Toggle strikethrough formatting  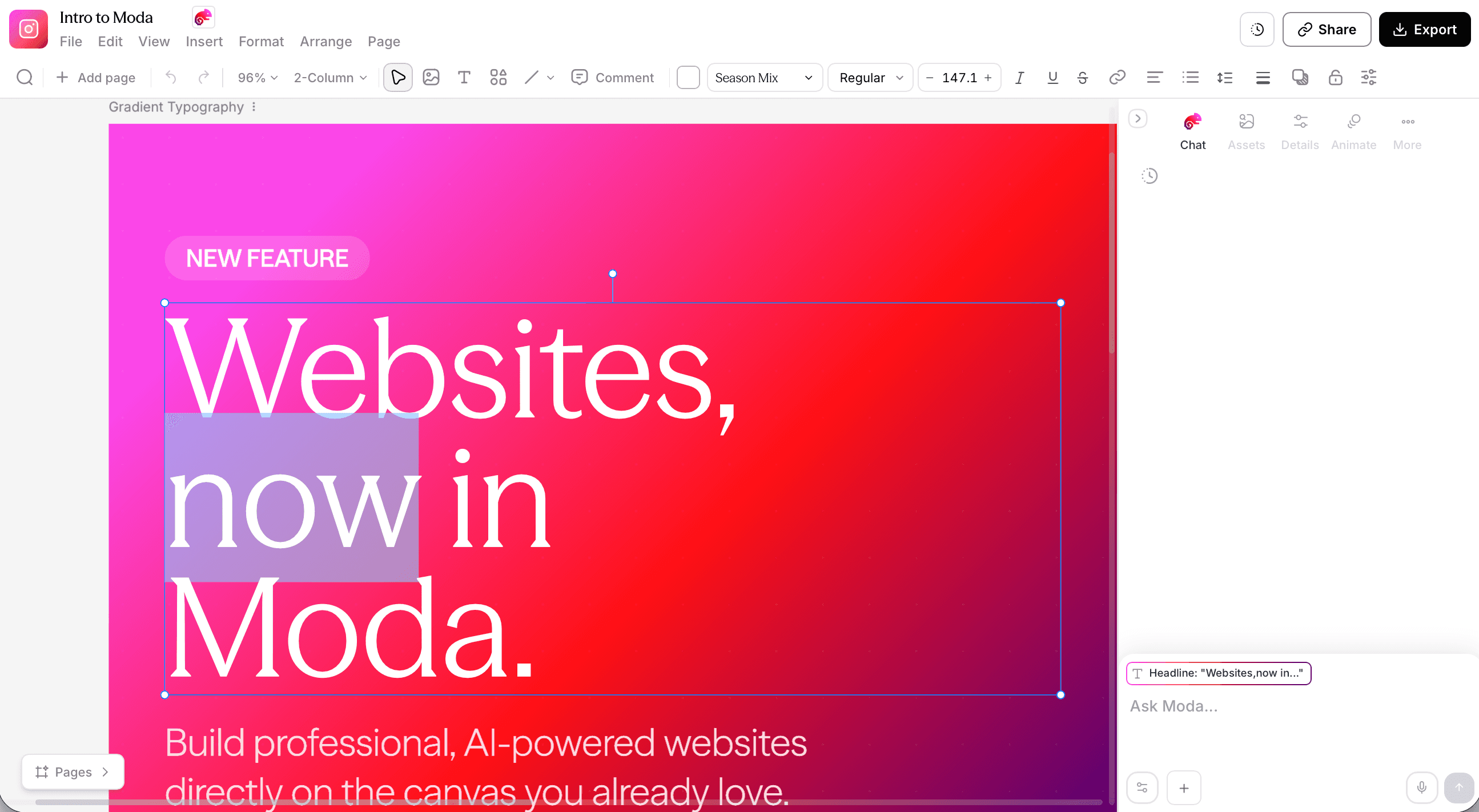1082,77
